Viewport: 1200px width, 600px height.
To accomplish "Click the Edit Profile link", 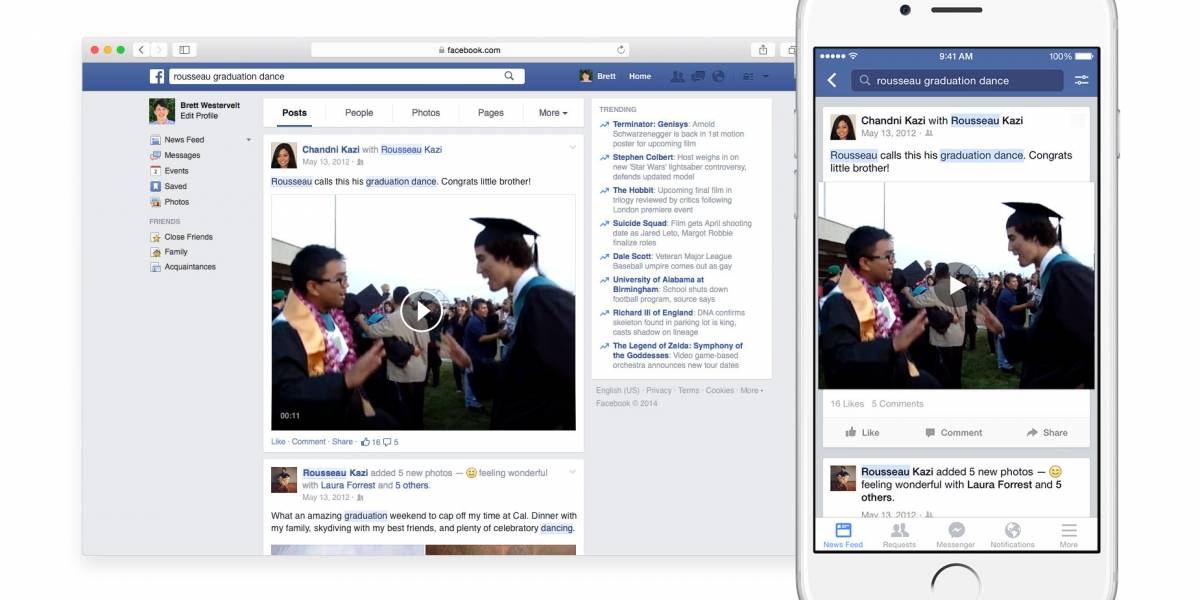I will click(x=201, y=116).
